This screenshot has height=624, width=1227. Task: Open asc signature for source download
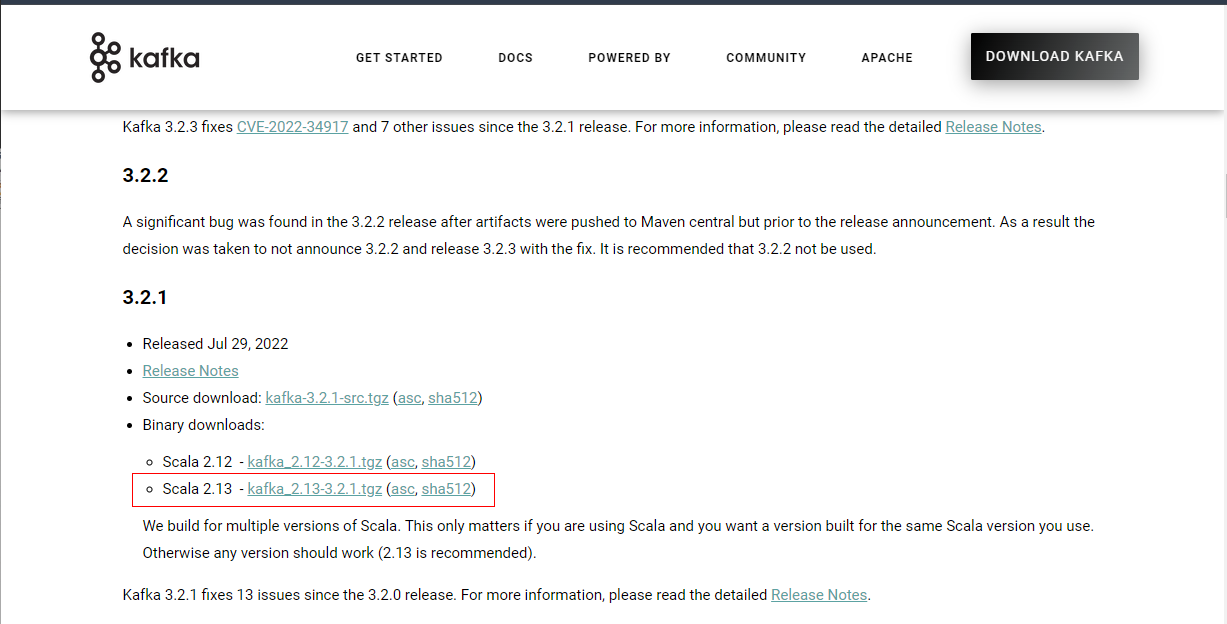(x=409, y=398)
